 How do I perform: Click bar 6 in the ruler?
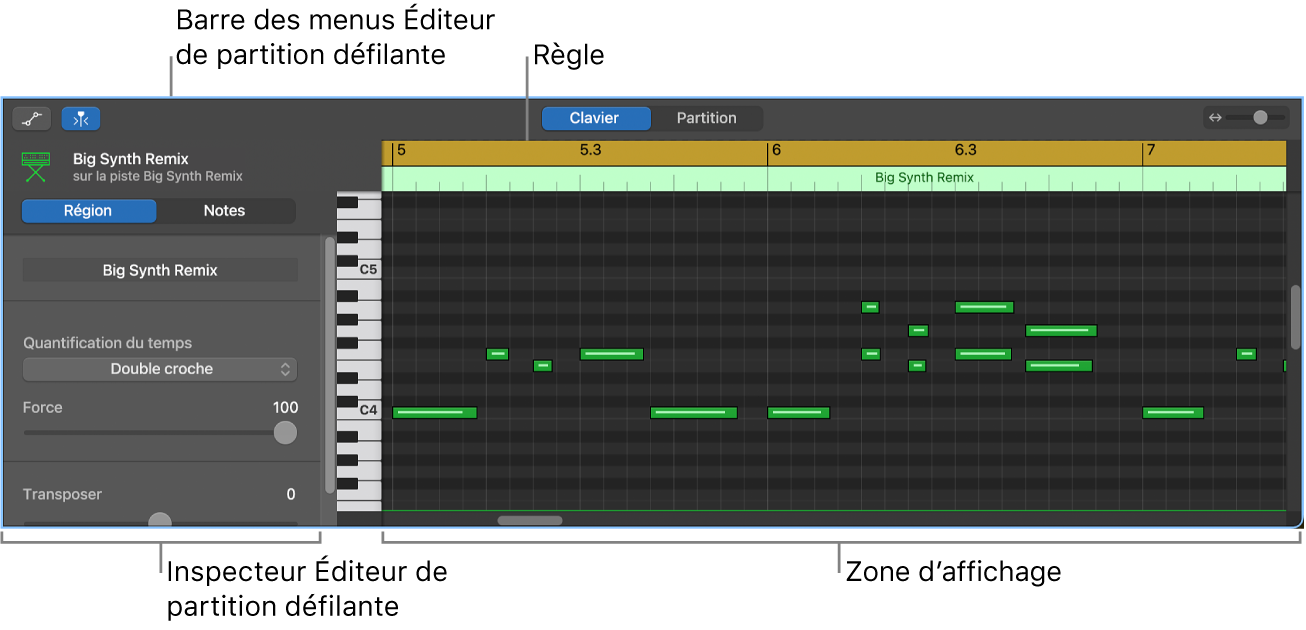click(x=776, y=151)
